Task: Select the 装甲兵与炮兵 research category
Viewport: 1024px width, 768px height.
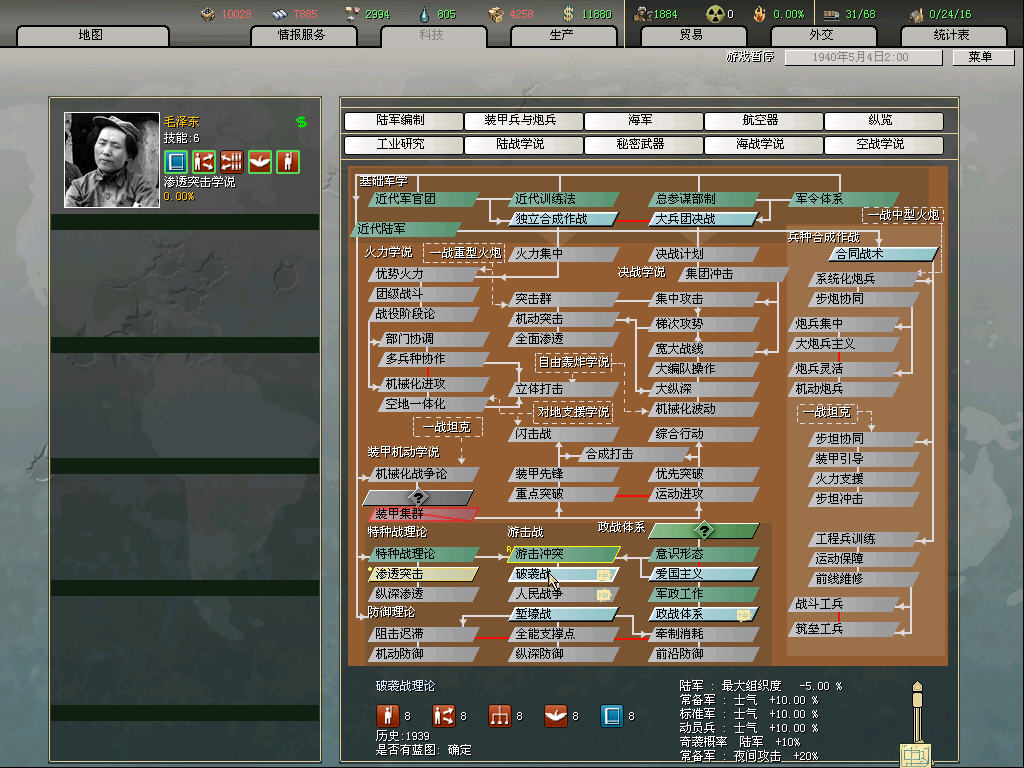Action: point(523,120)
